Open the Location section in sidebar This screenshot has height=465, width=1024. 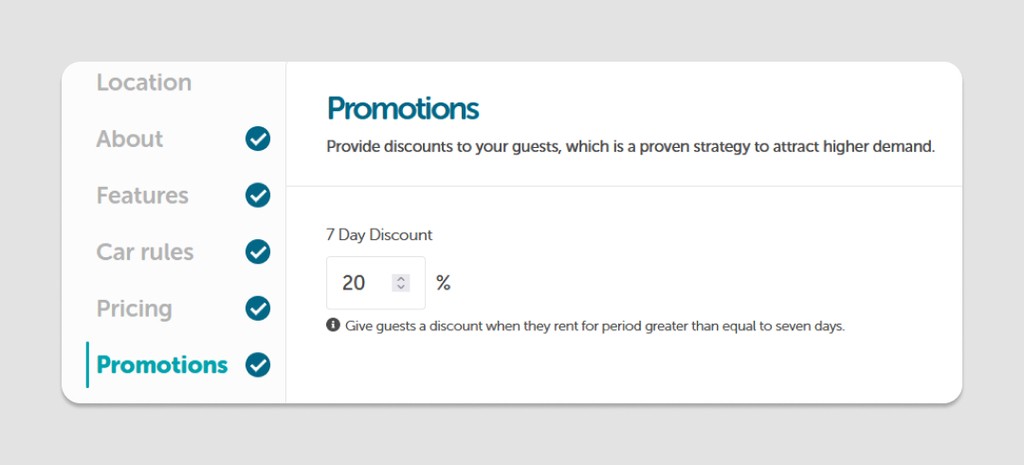point(143,83)
